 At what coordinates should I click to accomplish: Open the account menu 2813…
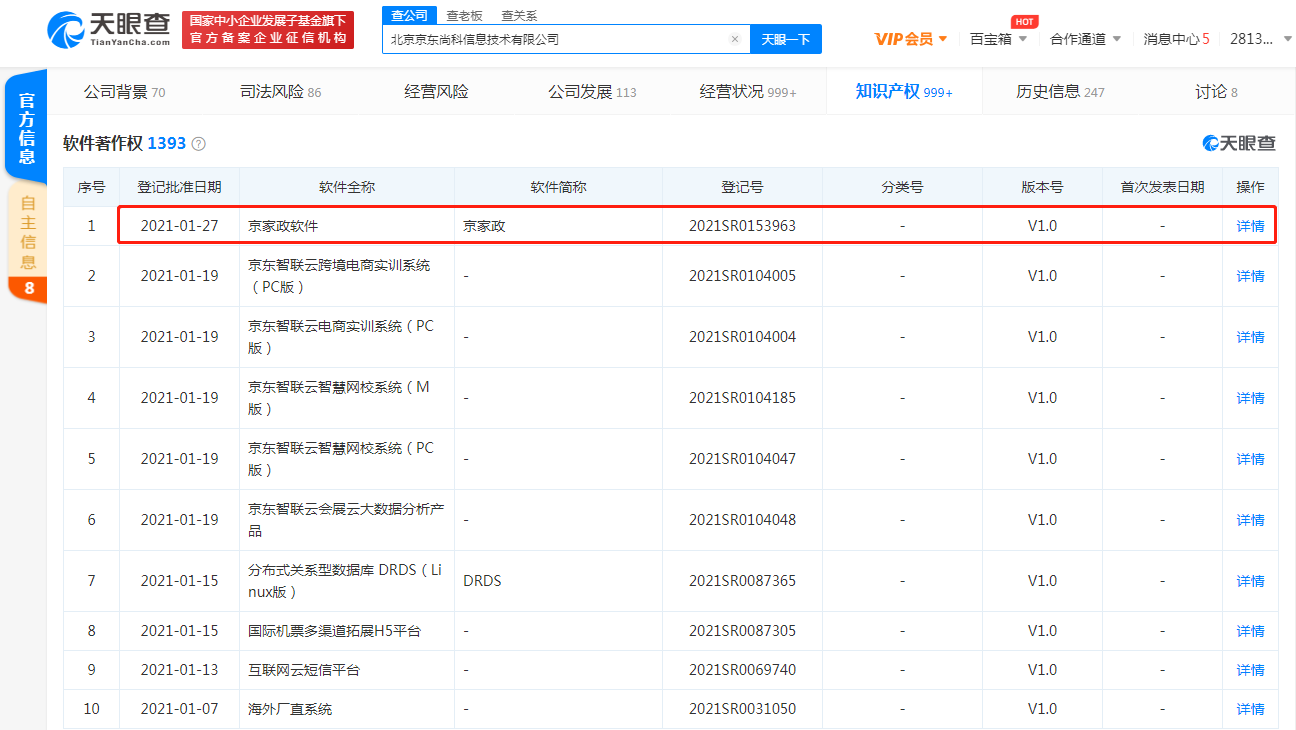tap(1261, 39)
